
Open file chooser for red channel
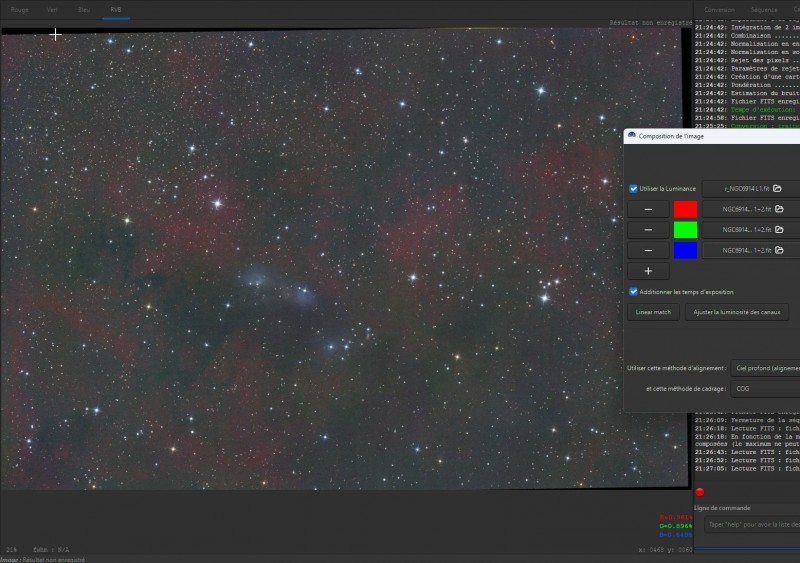point(751,209)
